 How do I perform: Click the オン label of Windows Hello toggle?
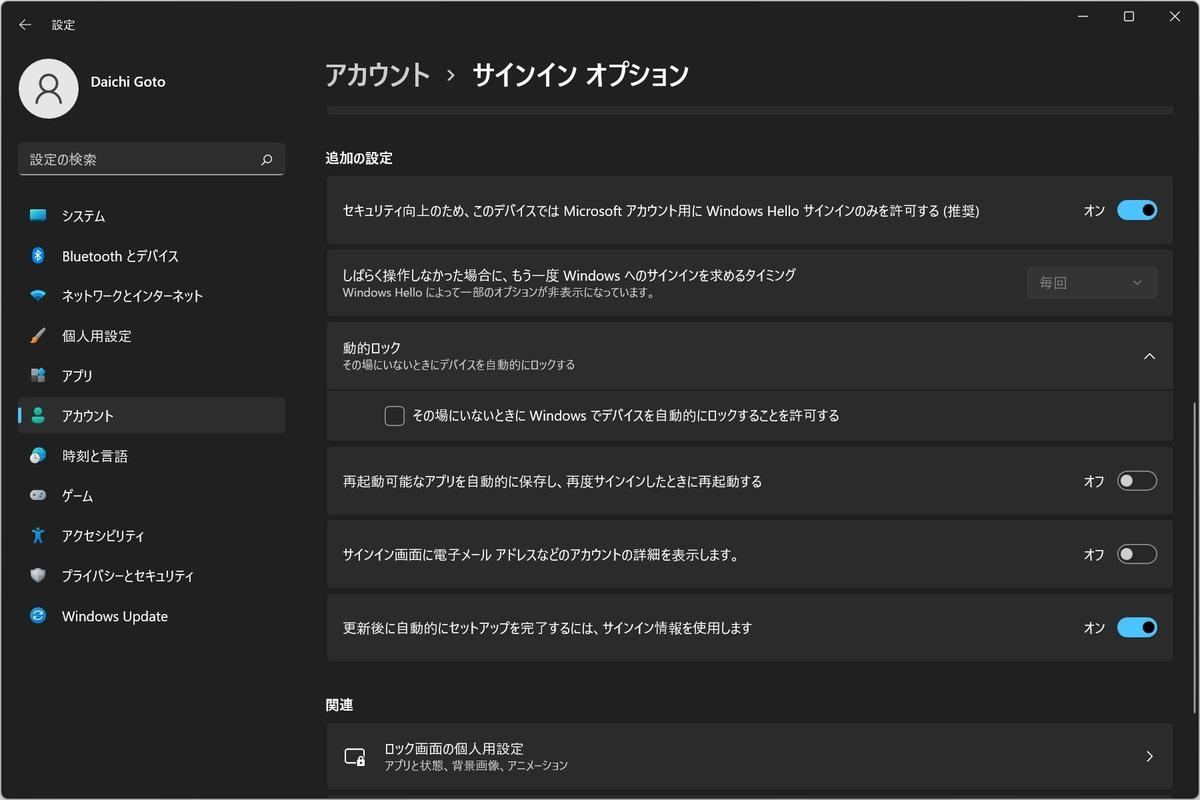tap(1095, 211)
